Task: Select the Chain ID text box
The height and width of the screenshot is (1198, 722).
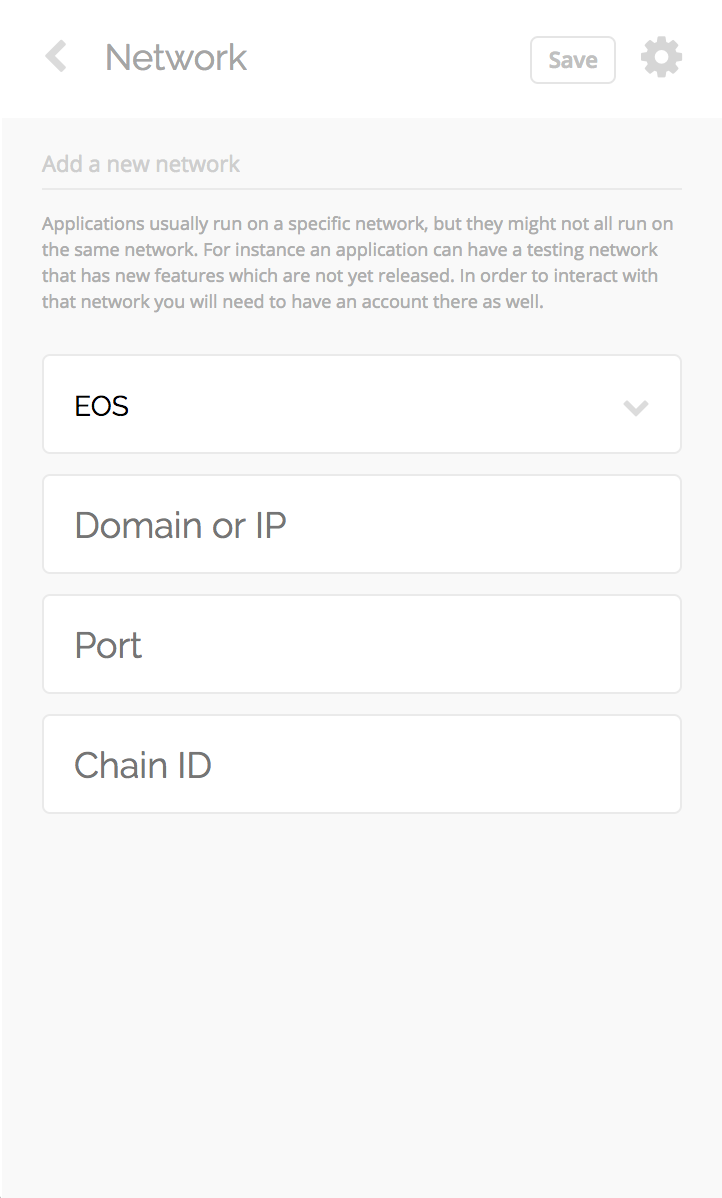Action: (361, 764)
